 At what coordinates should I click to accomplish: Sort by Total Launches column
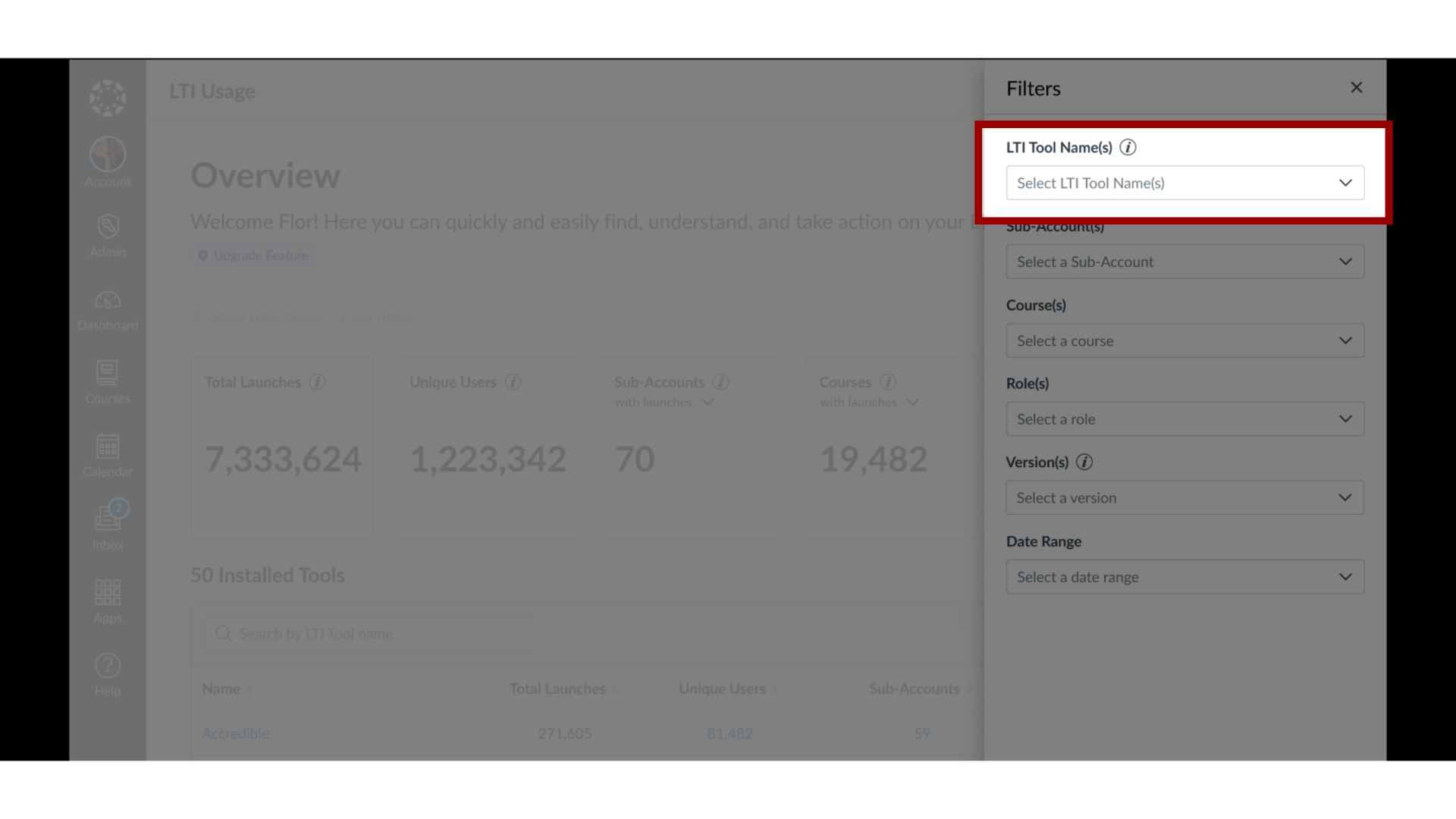pyautogui.click(x=563, y=689)
